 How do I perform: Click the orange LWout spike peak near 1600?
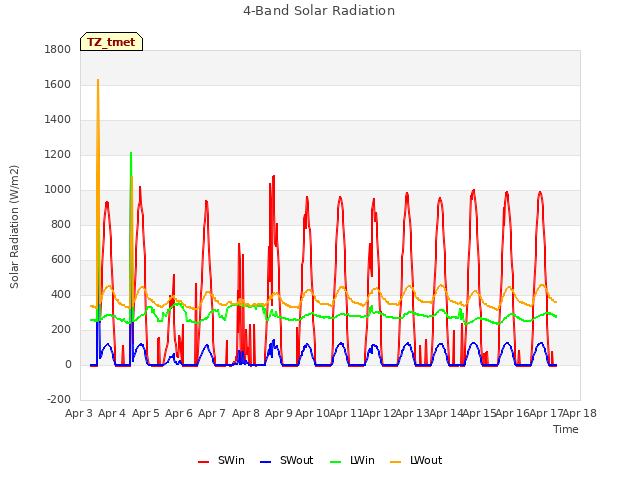click(x=98, y=80)
